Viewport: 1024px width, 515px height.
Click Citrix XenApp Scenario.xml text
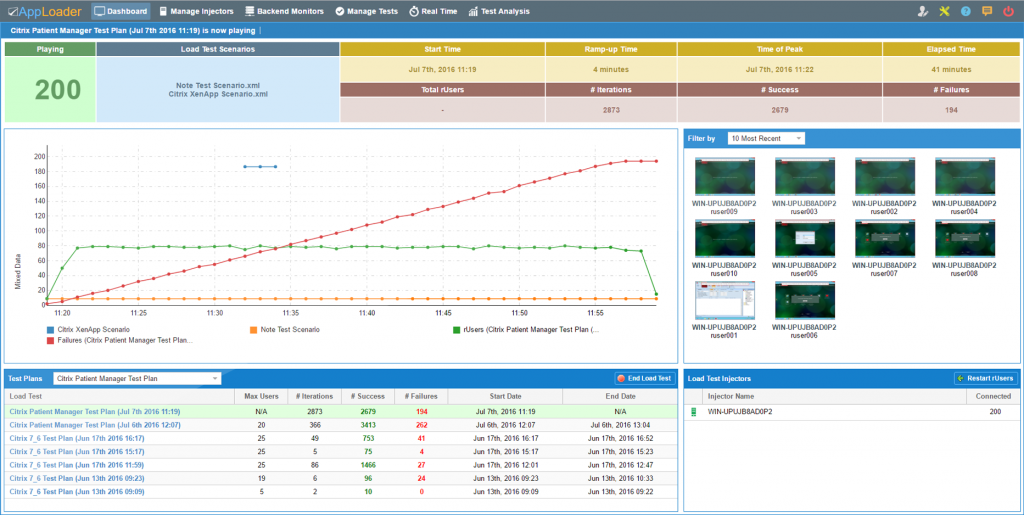click(x=217, y=94)
